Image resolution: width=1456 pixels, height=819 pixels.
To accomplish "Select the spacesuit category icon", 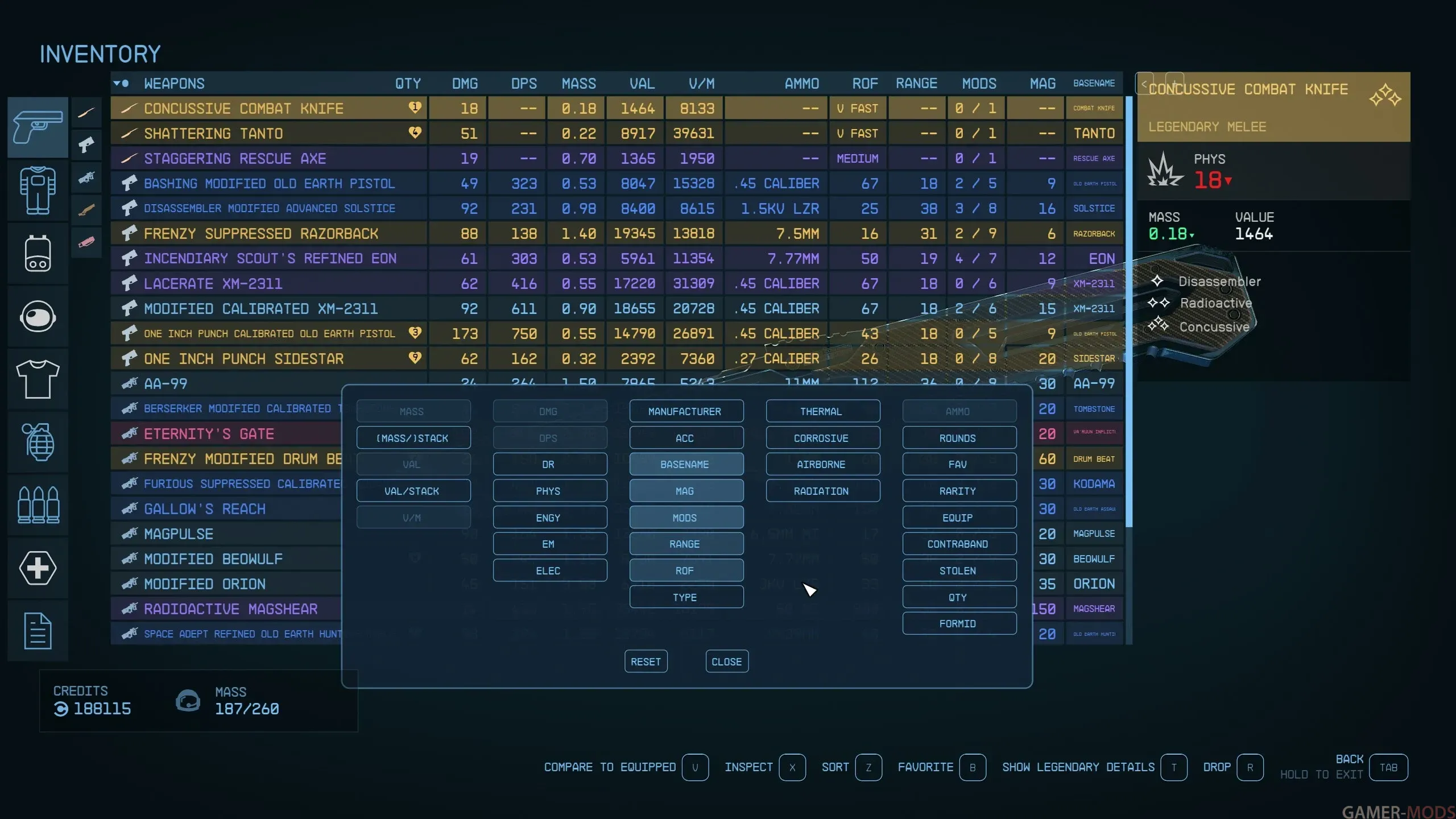I will (x=38, y=190).
